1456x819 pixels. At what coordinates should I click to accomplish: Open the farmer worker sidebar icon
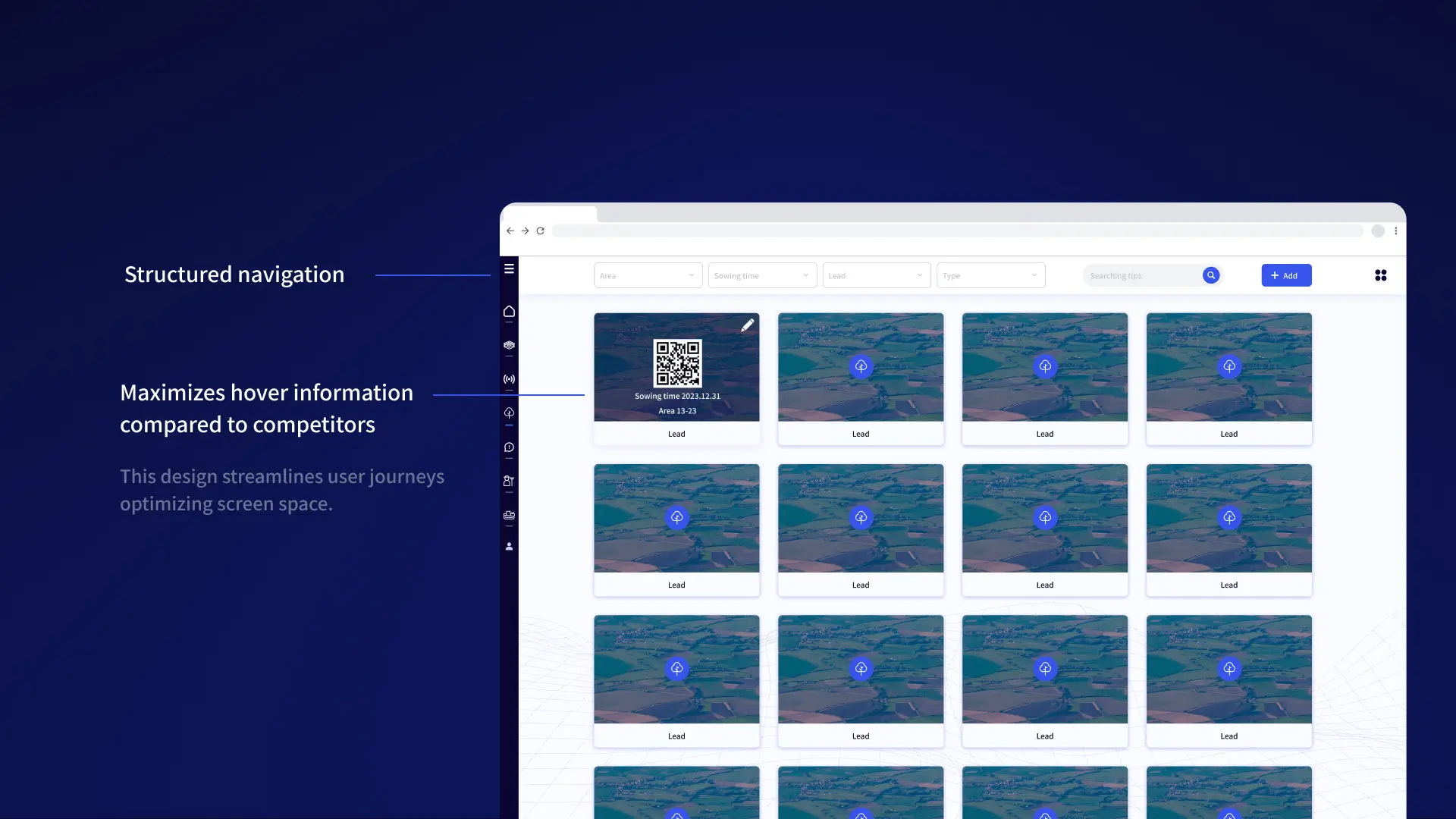[509, 481]
